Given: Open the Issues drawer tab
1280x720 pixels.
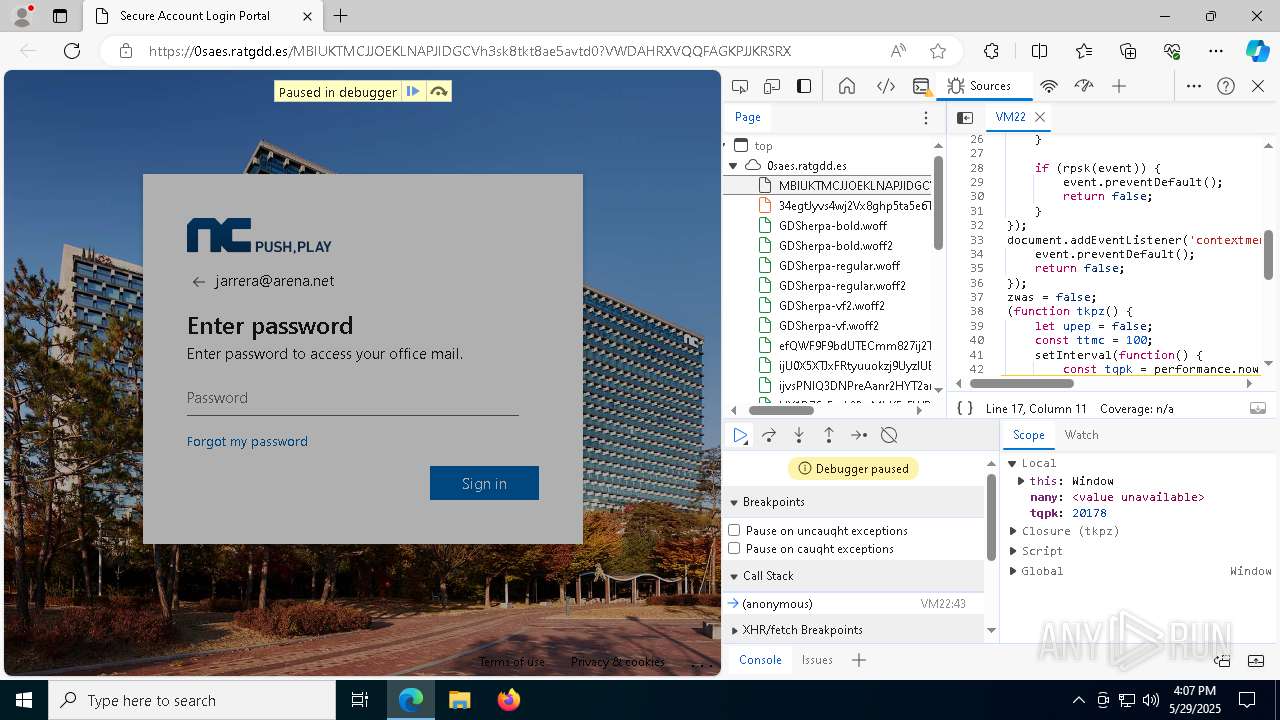Looking at the screenshot, I should [x=817, y=659].
